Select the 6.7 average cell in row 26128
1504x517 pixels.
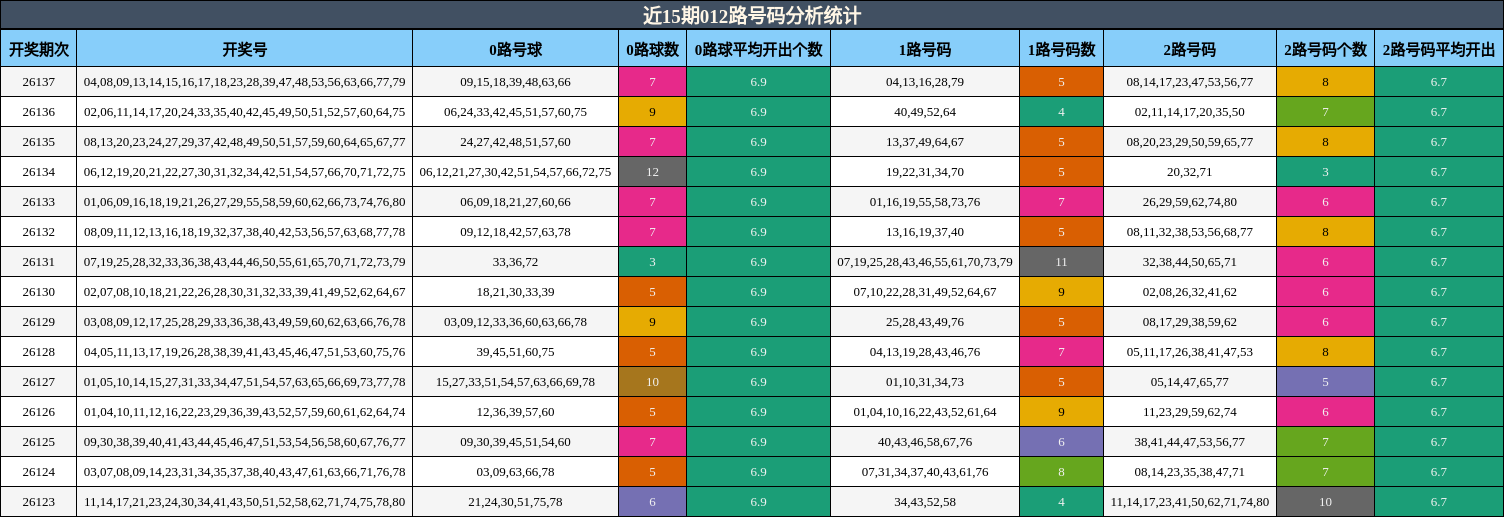1439,352
